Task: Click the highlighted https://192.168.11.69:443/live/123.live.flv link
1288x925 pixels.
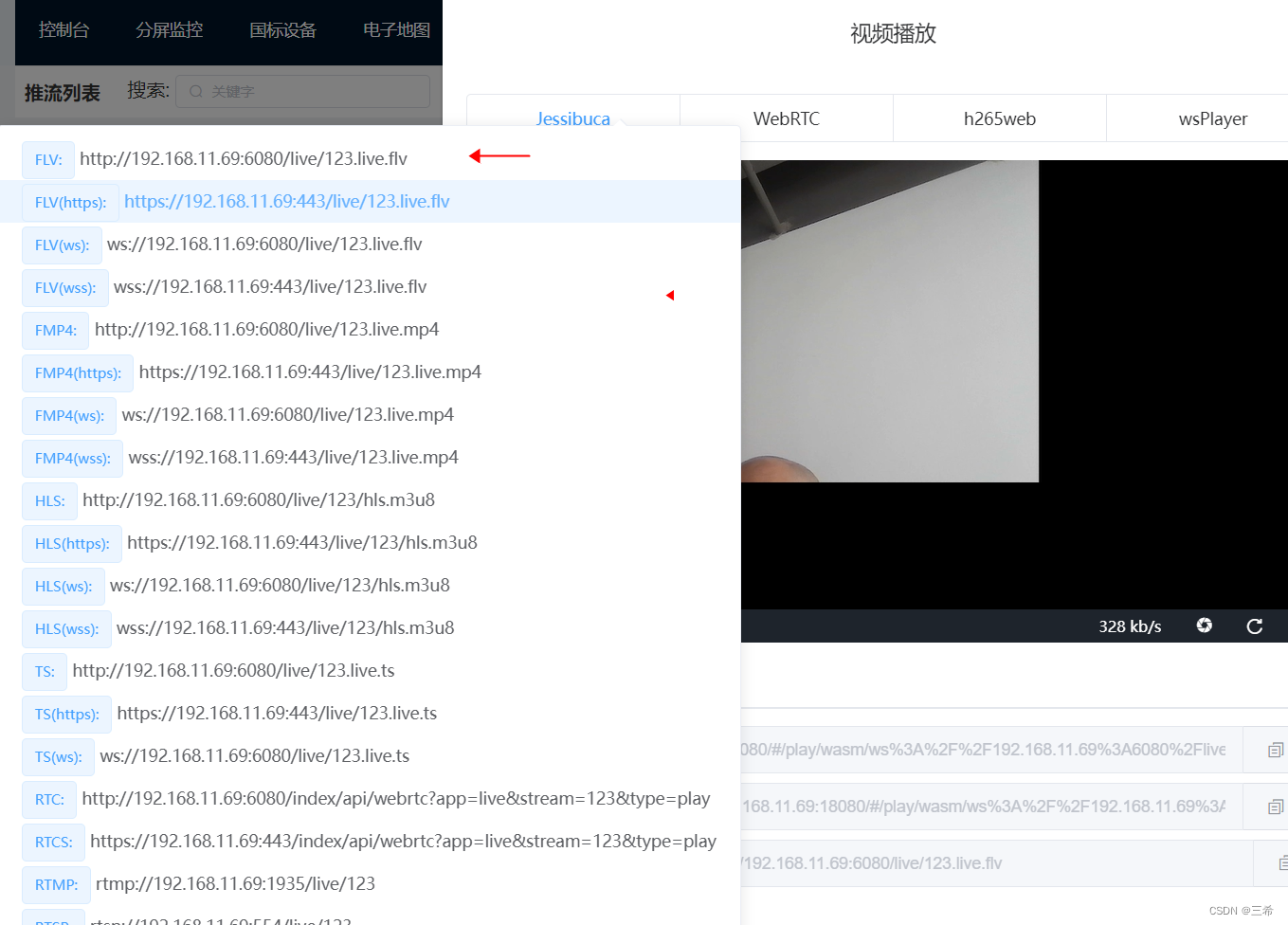Action: coord(287,201)
